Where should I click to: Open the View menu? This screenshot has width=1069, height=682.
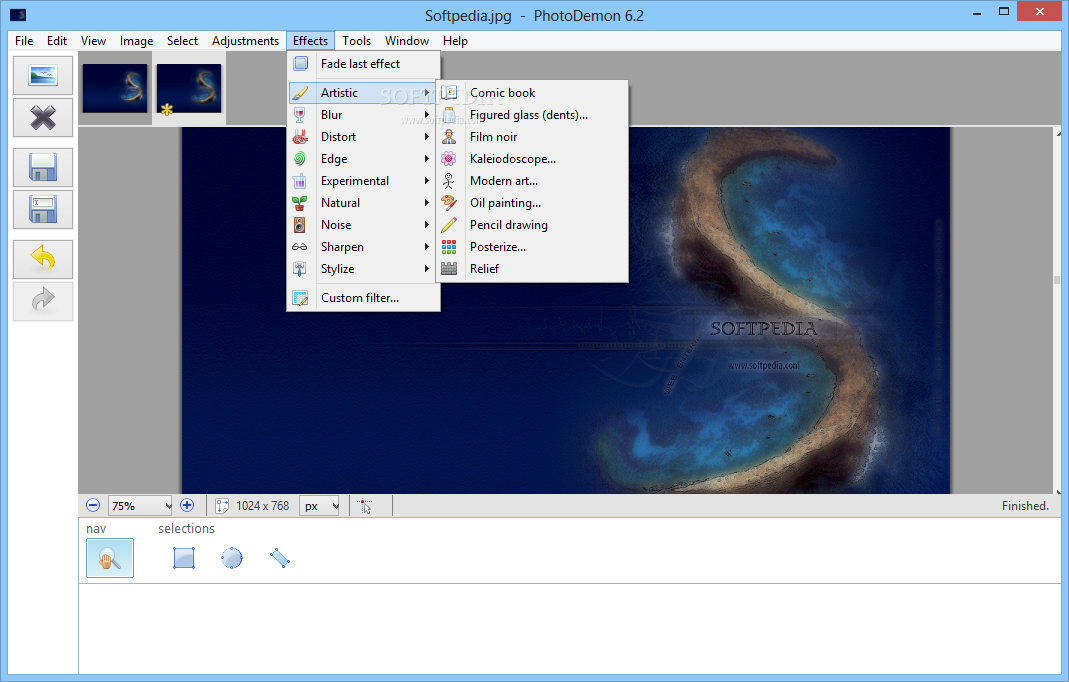93,41
